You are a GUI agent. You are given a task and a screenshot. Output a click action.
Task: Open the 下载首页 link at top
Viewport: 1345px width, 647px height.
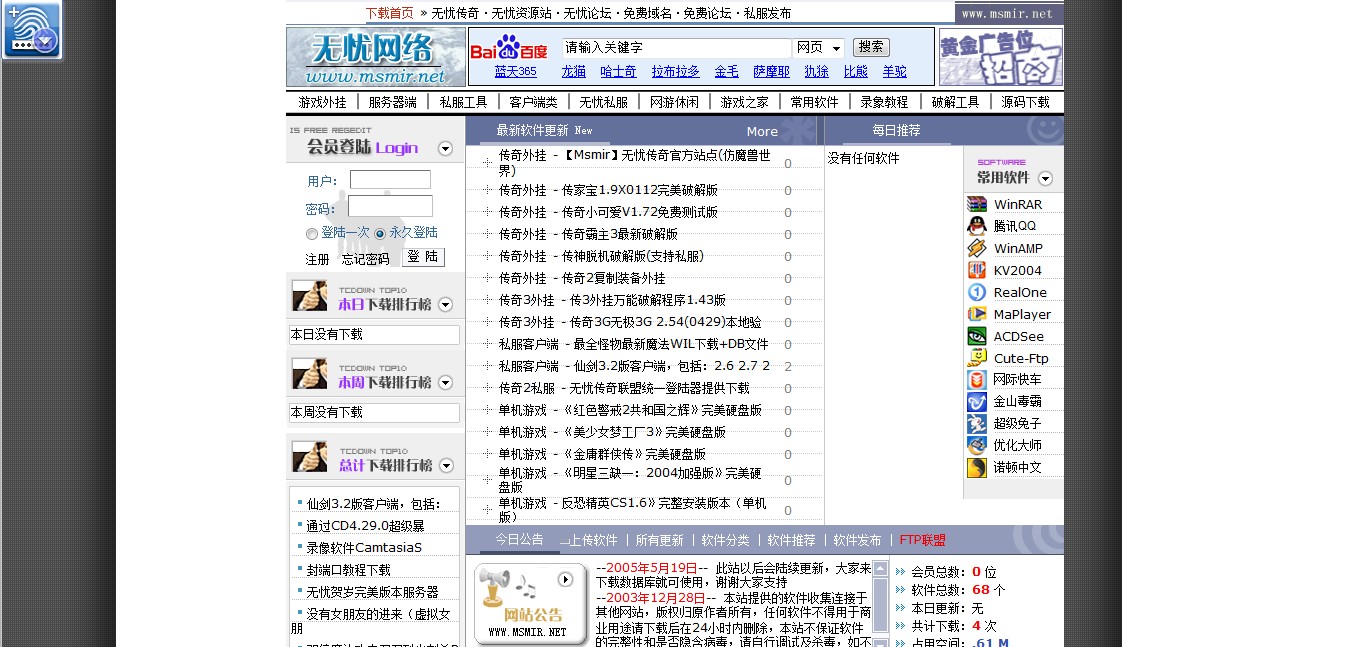click(x=389, y=13)
